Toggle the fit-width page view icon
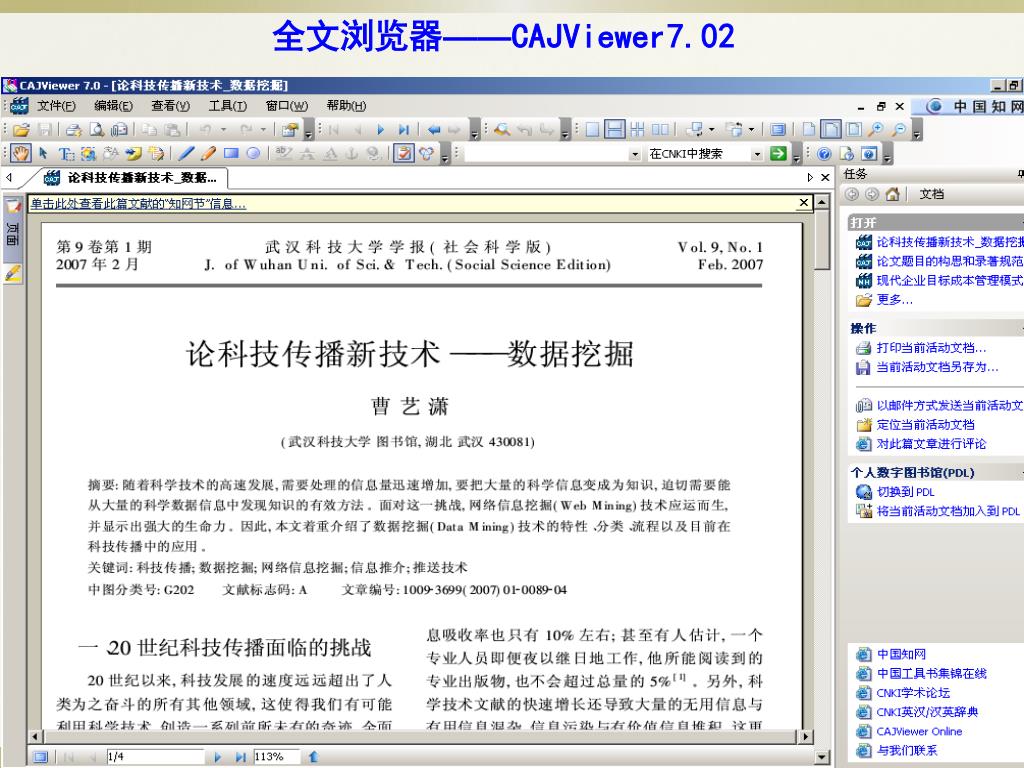 pos(831,129)
